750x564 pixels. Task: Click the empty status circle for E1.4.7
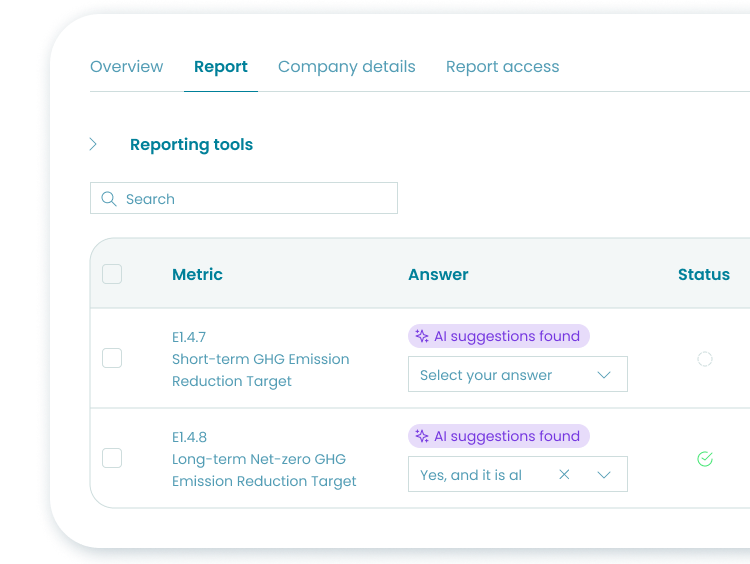point(705,359)
